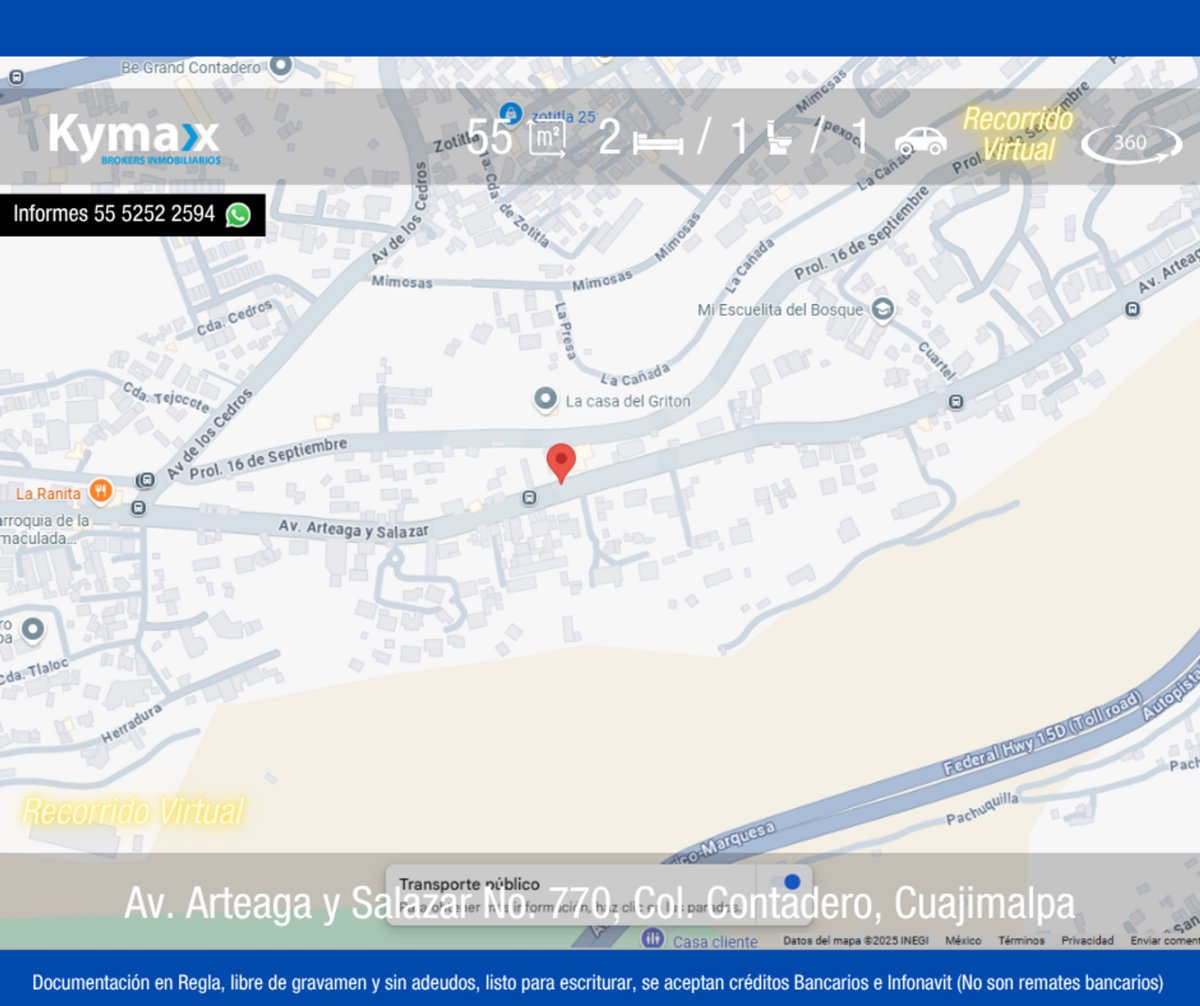Click the México link in the map footer
Image resolution: width=1200 pixels, height=1006 pixels.
pos(963,941)
